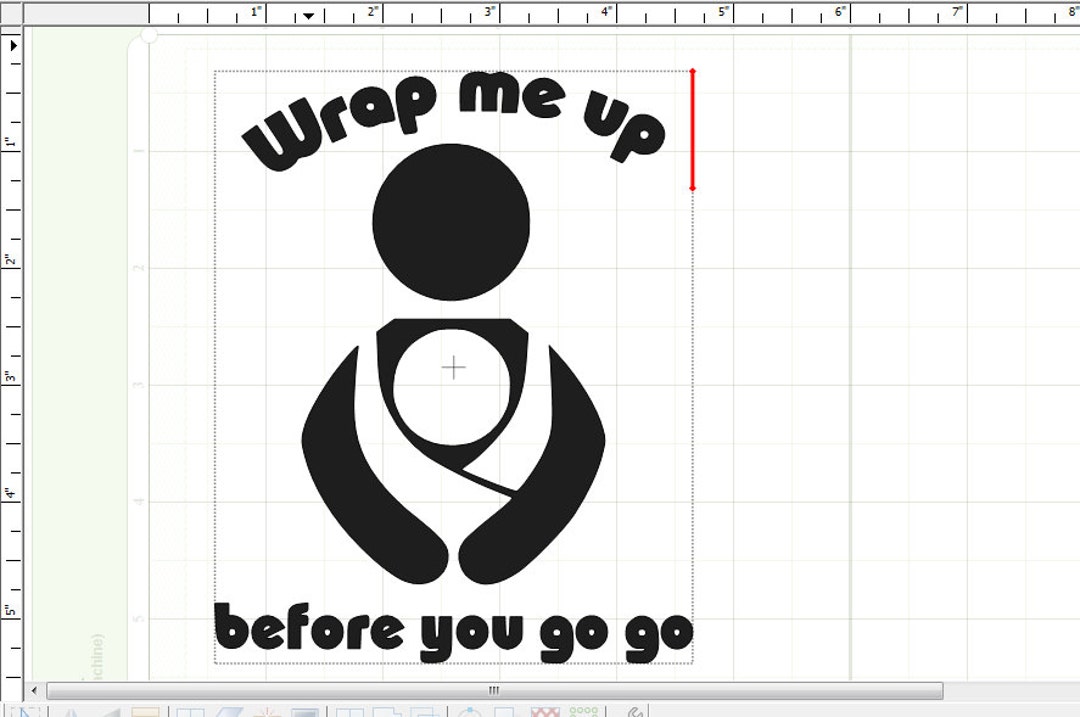This screenshot has width=1080, height=717.
Task: Expand the collapsed left side panel
Action: coord(13,46)
